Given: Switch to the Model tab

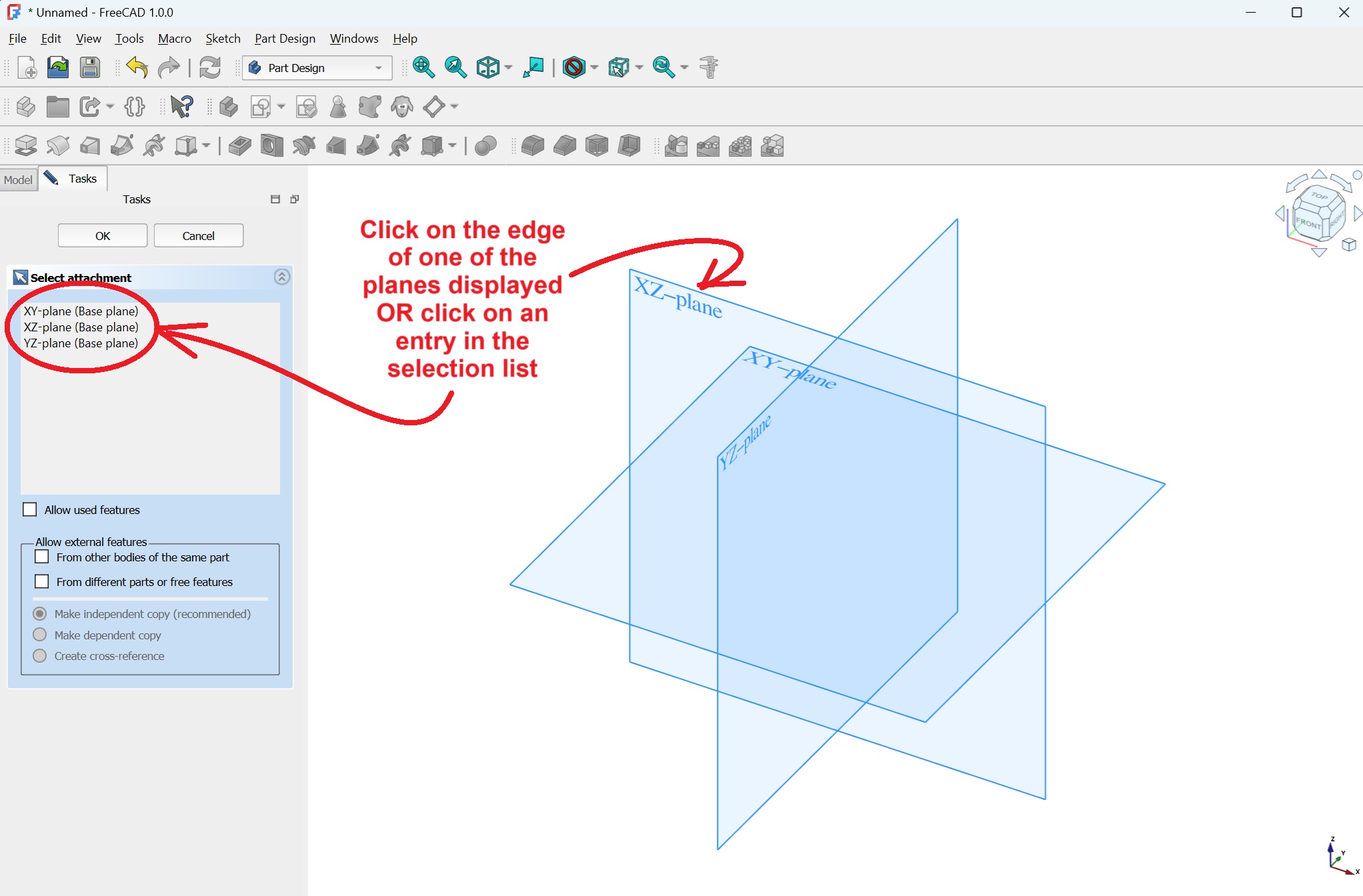Looking at the screenshot, I should [x=18, y=179].
